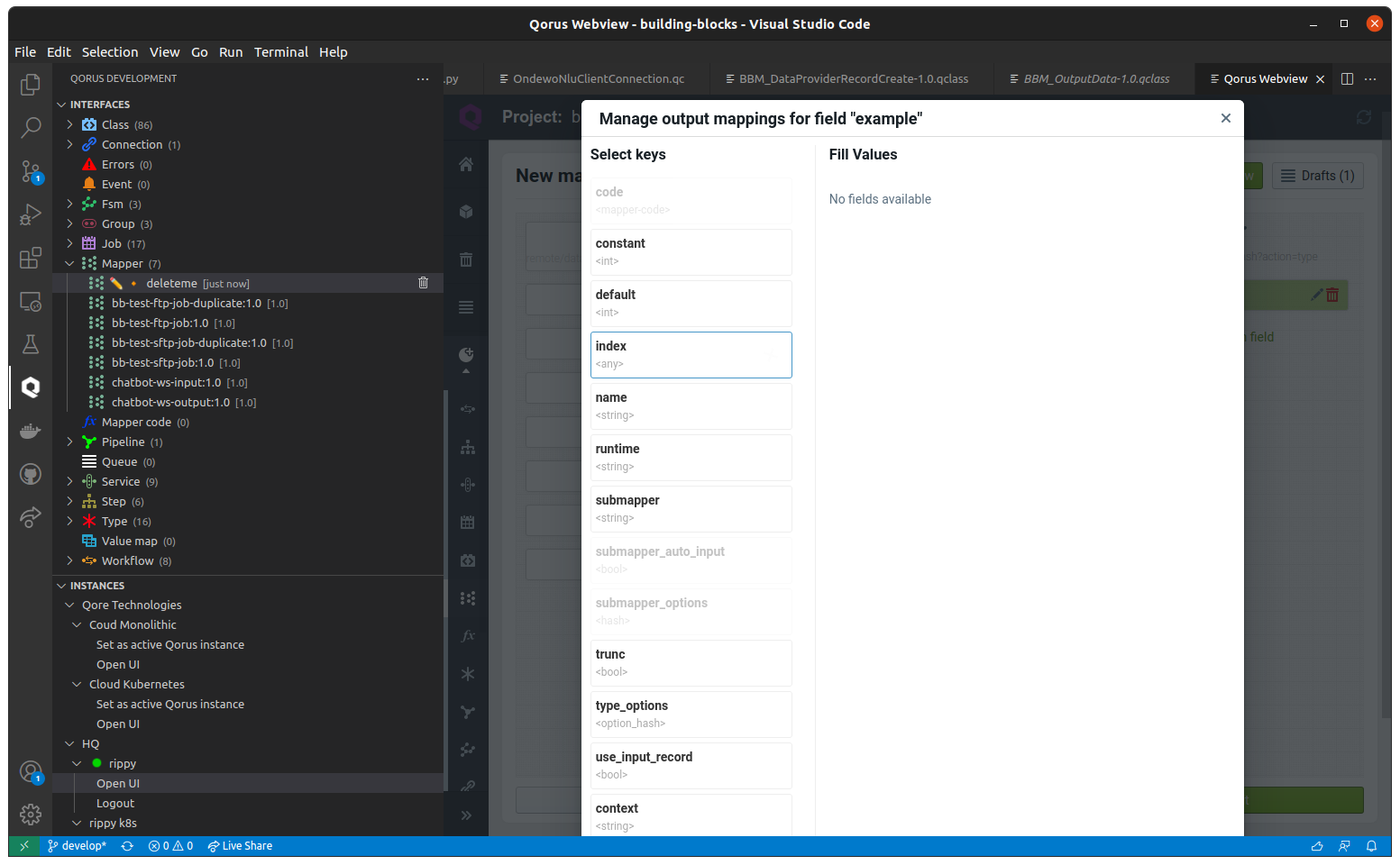Open the Help menu
The image size is (1400, 865).
pos(333,52)
